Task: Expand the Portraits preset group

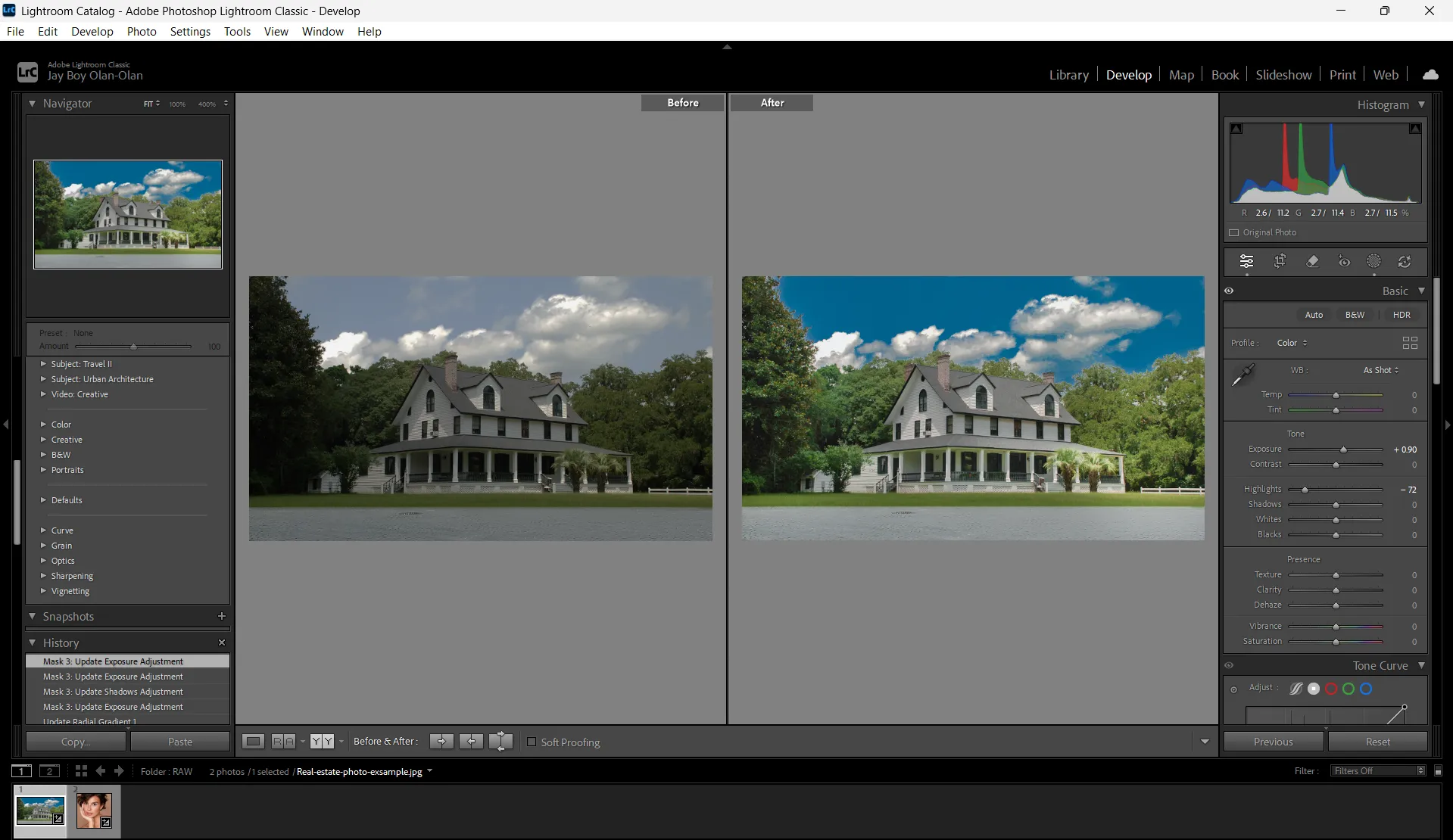Action: 43,470
